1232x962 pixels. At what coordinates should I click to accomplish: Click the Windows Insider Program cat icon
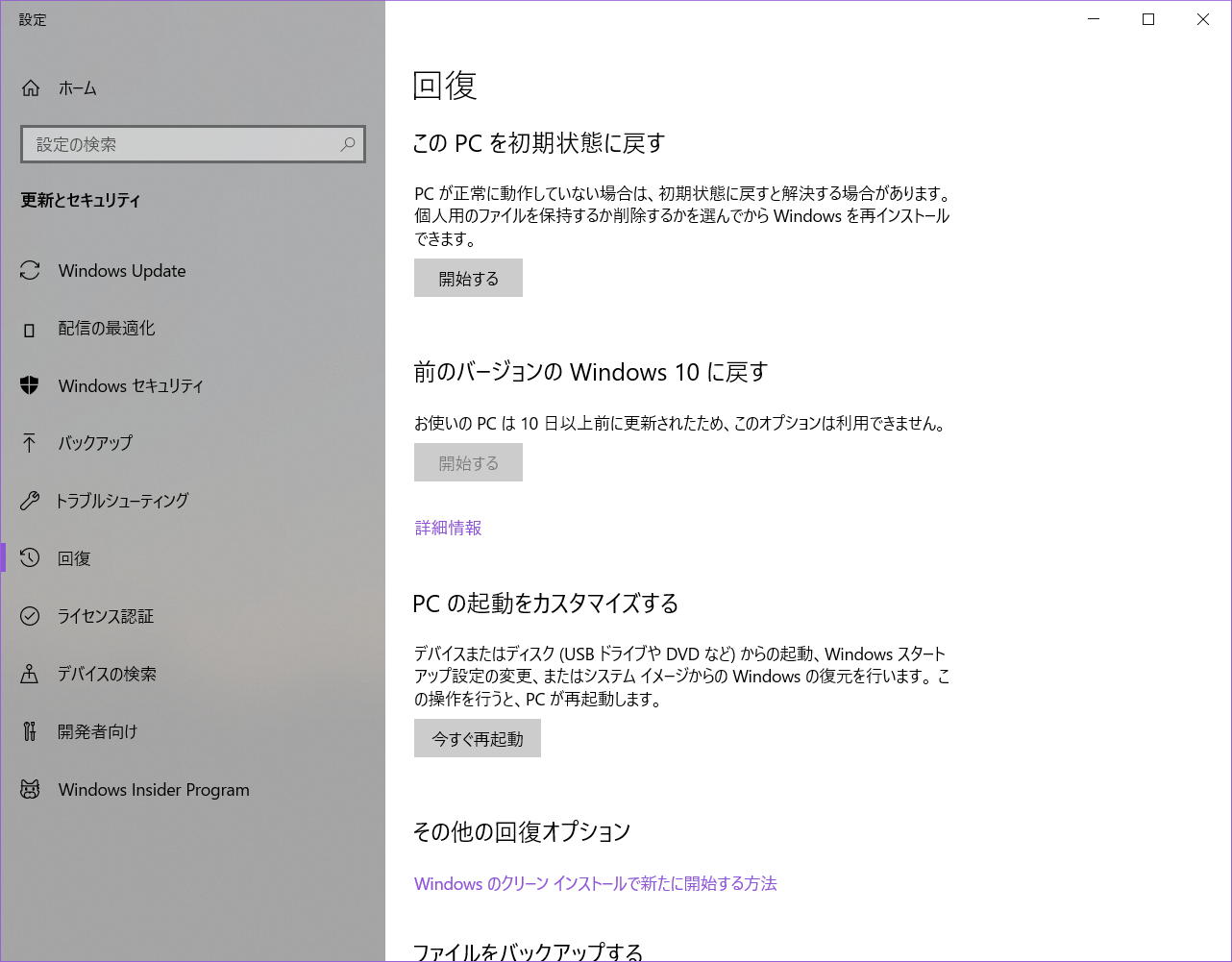(x=30, y=790)
